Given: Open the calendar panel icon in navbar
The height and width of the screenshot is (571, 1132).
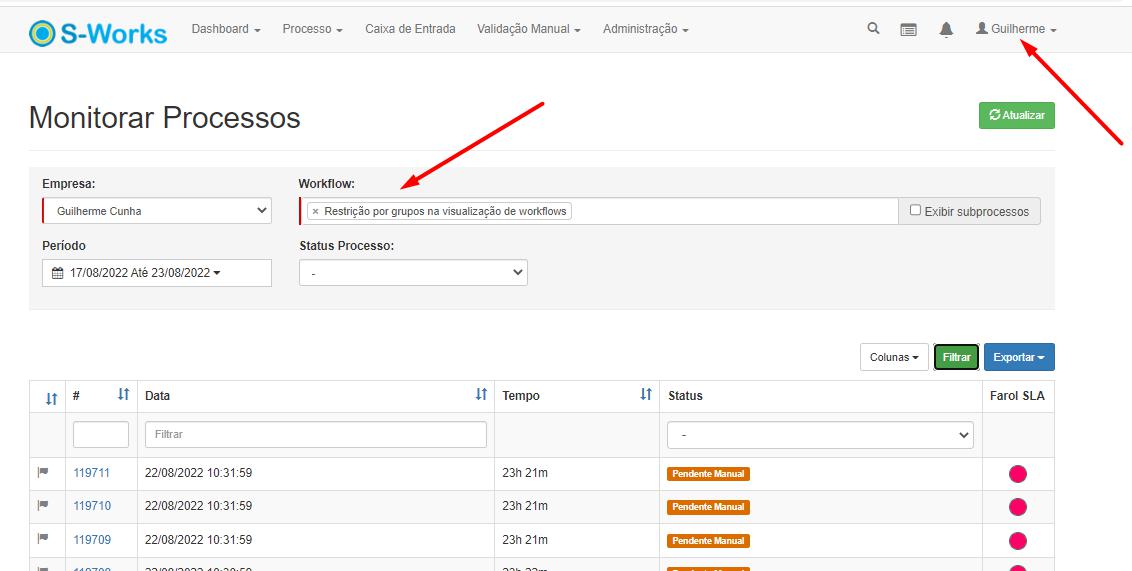Looking at the screenshot, I should coord(908,30).
